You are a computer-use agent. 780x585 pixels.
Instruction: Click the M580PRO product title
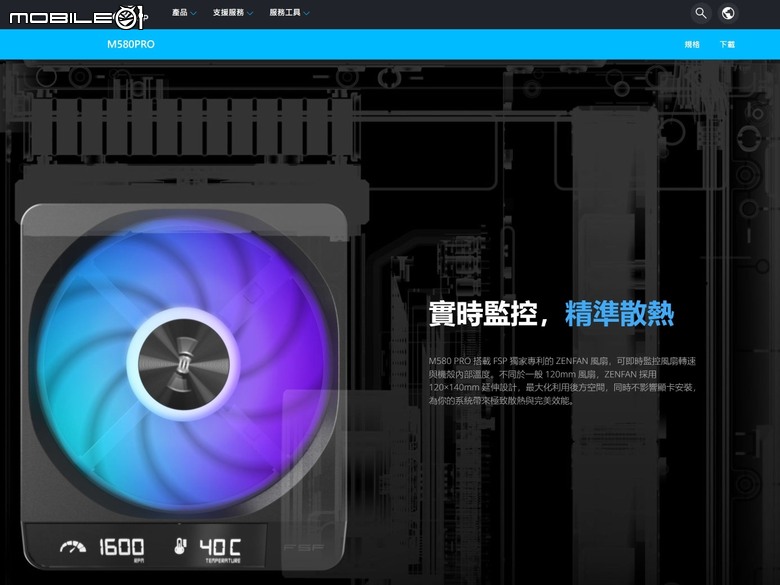click(131, 44)
